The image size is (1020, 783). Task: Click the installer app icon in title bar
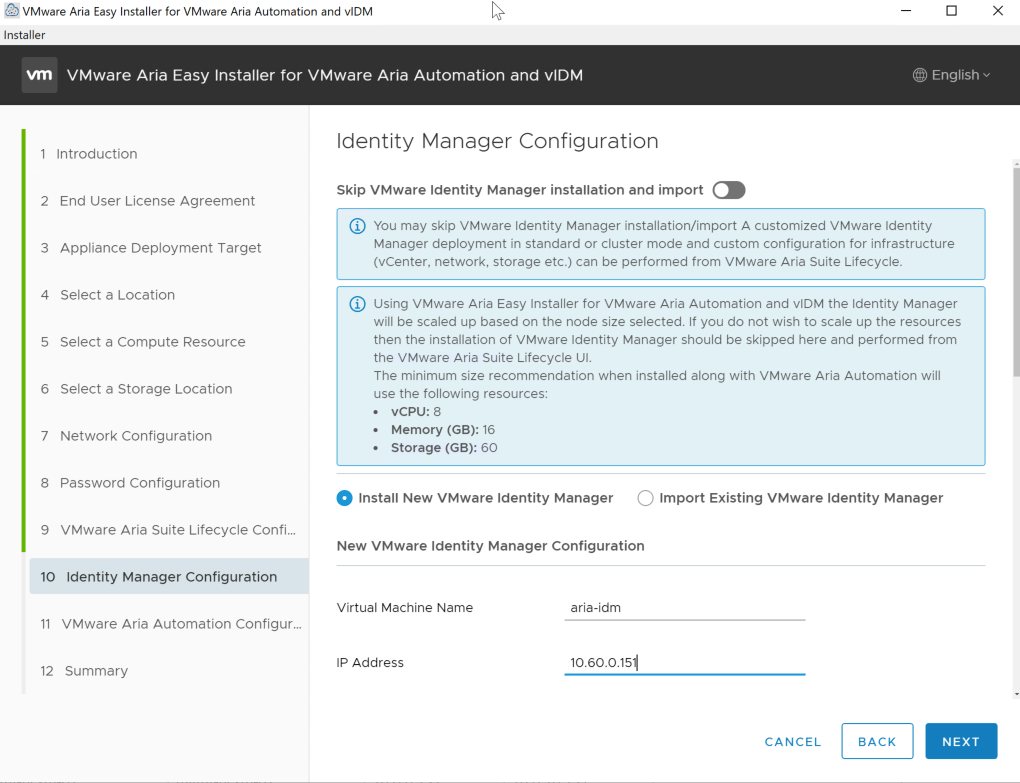click(11, 11)
